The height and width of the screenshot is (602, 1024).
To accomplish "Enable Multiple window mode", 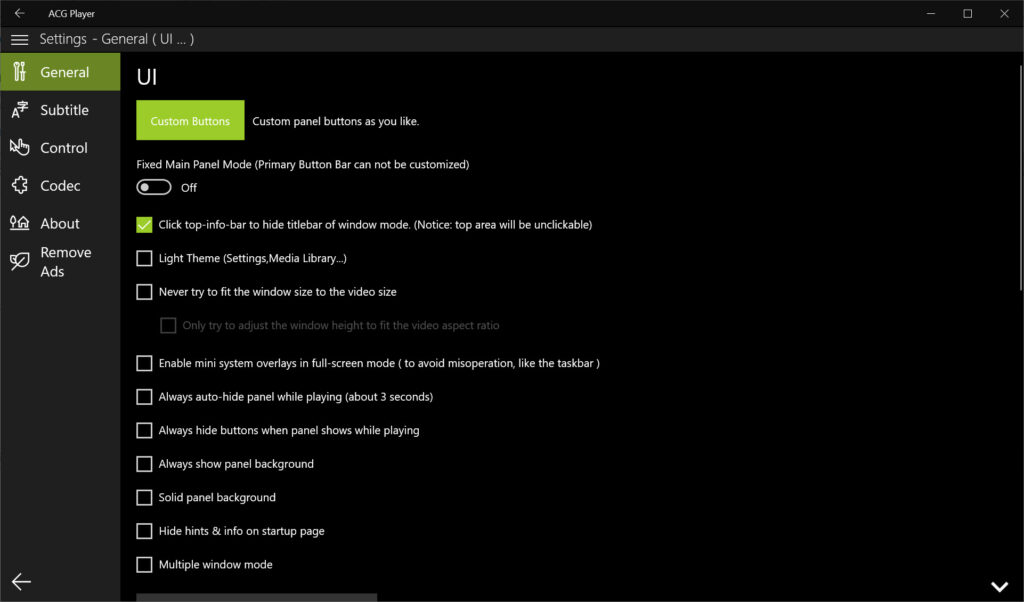I will [x=144, y=565].
